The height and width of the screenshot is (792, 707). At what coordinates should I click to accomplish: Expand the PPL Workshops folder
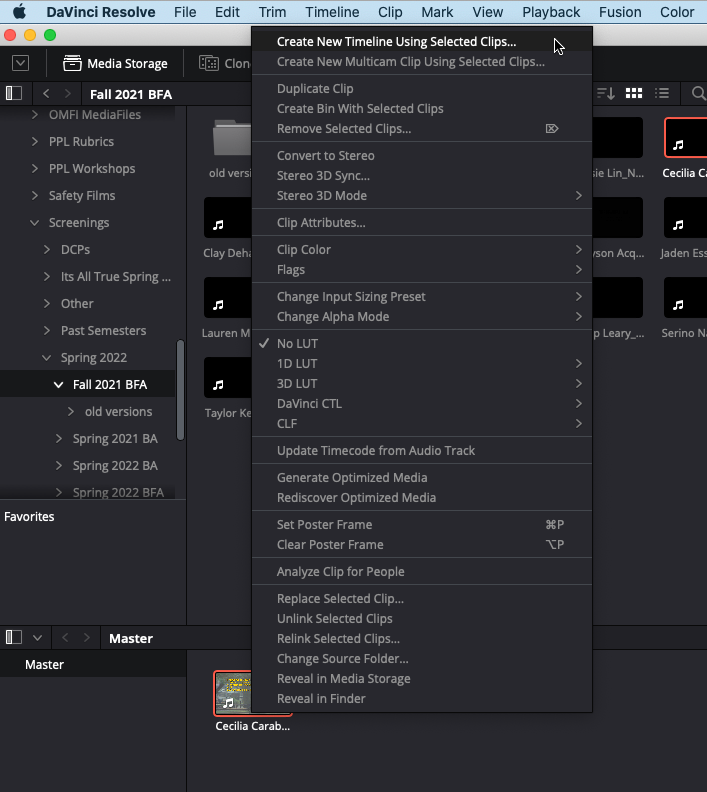(x=35, y=169)
